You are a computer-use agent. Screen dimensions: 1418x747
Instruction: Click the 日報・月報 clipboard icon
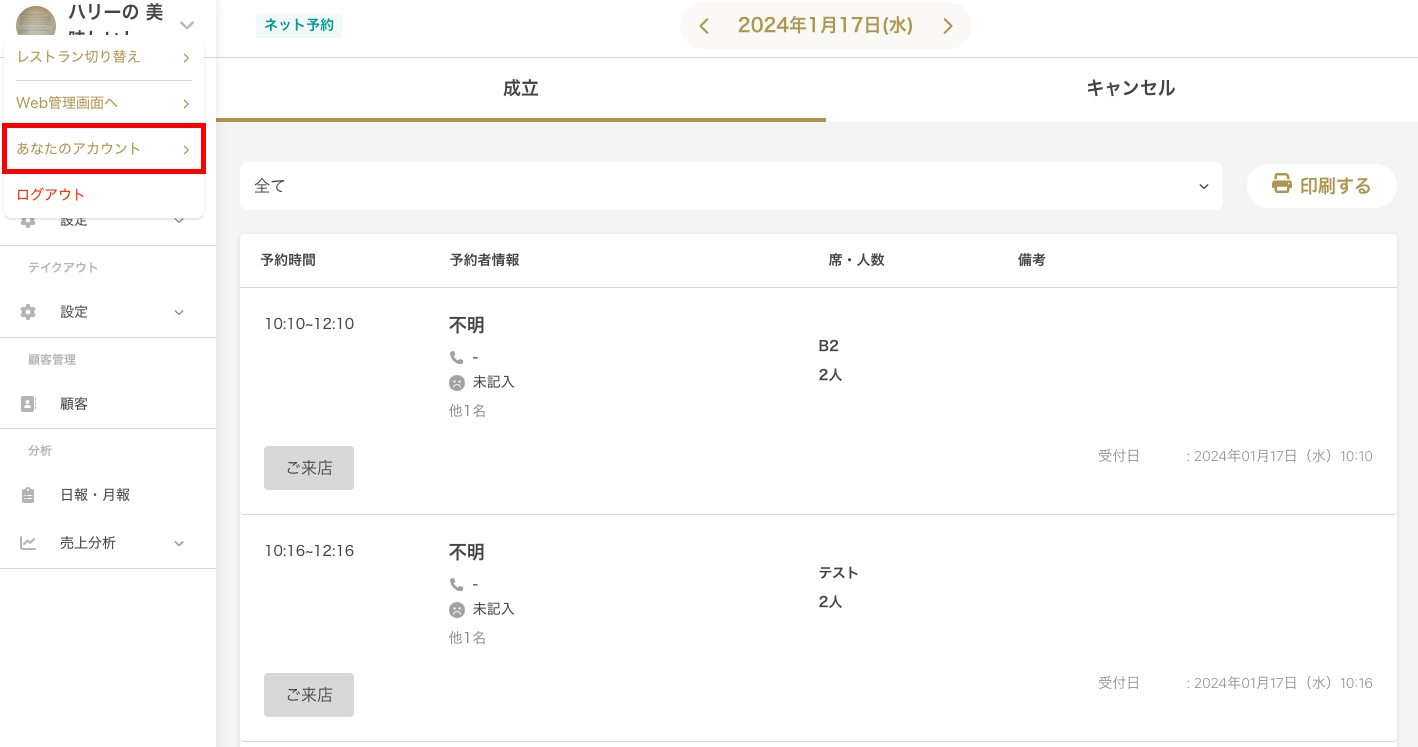(28, 495)
